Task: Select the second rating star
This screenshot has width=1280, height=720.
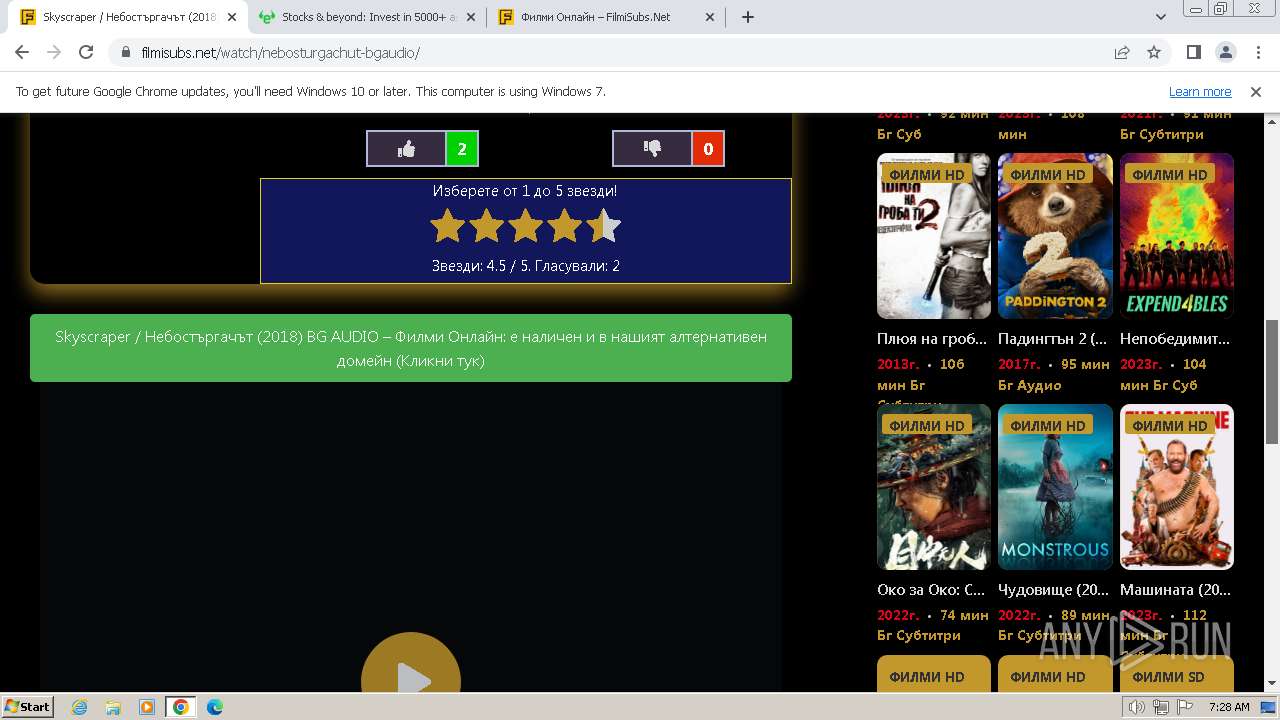Action: (487, 226)
